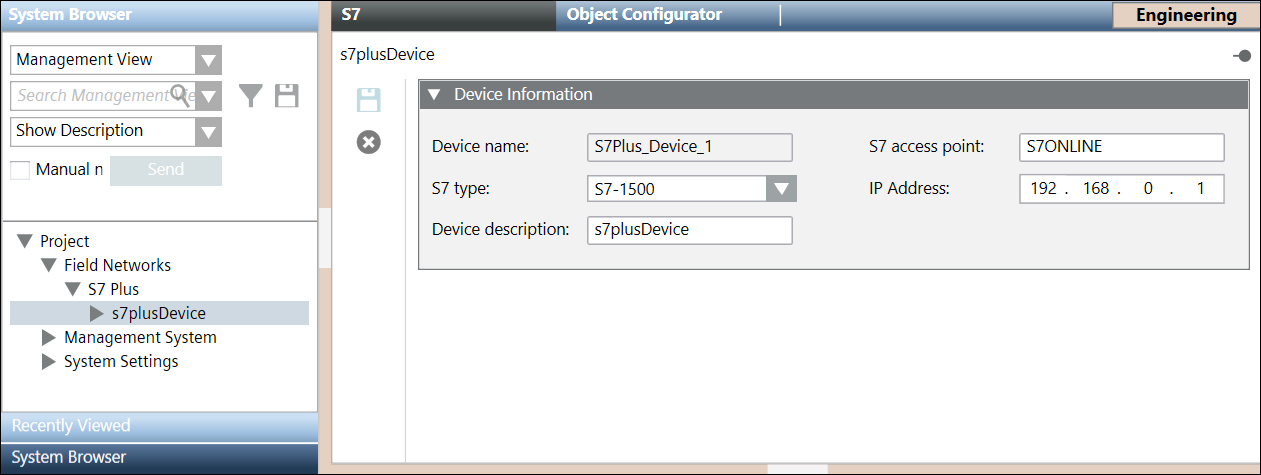
Task: Click the save search disk icon
Action: [287, 96]
